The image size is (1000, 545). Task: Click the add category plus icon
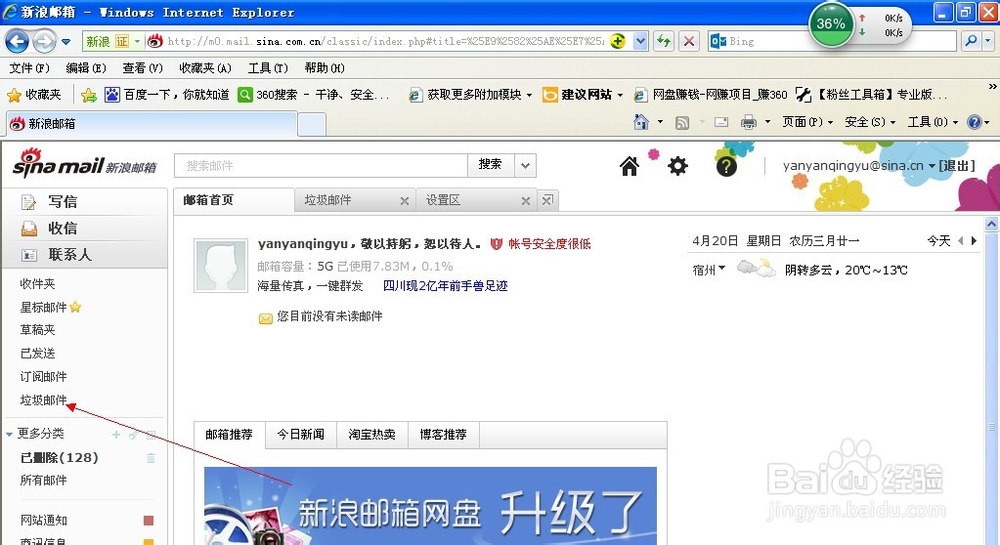[x=116, y=435]
